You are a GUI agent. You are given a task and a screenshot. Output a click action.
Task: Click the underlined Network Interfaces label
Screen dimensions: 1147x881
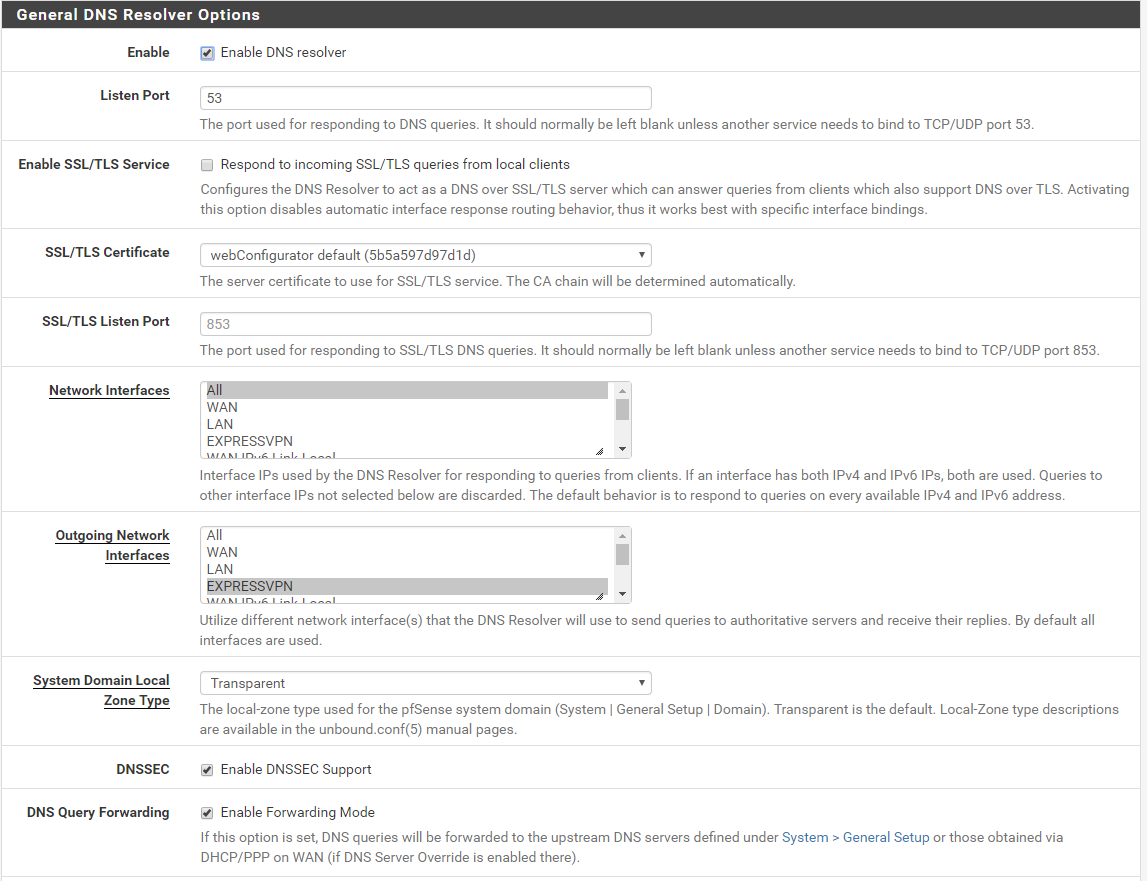click(x=109, y=391)
